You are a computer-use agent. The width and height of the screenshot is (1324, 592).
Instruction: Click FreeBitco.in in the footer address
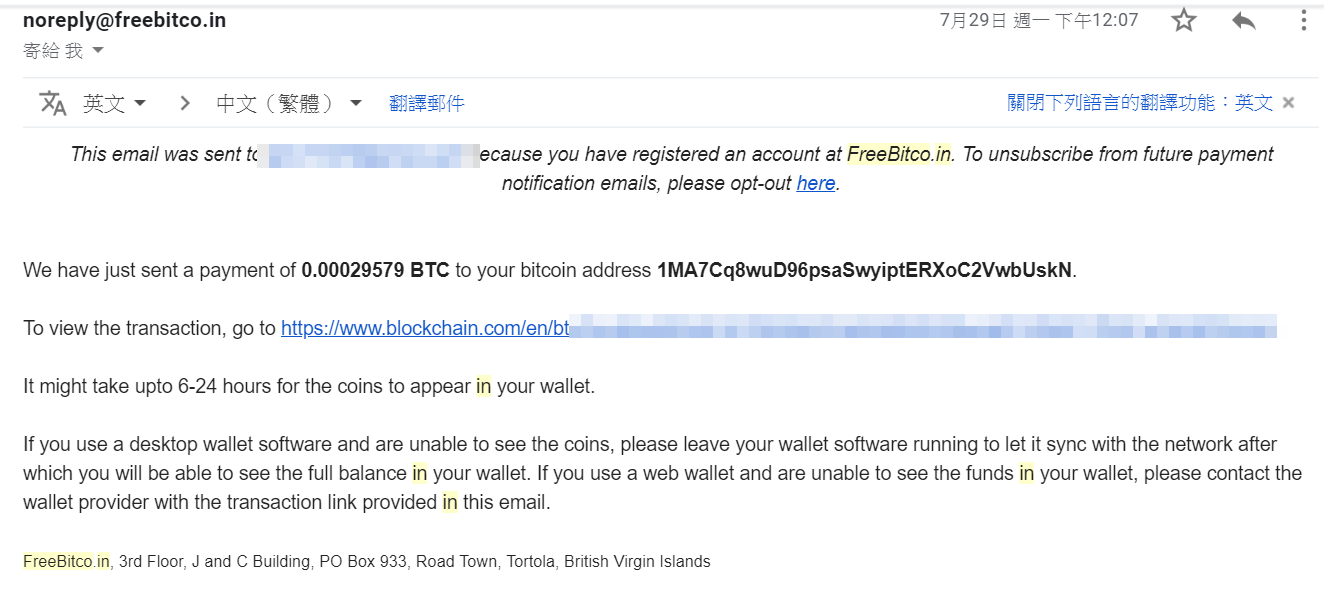point(67,562)
